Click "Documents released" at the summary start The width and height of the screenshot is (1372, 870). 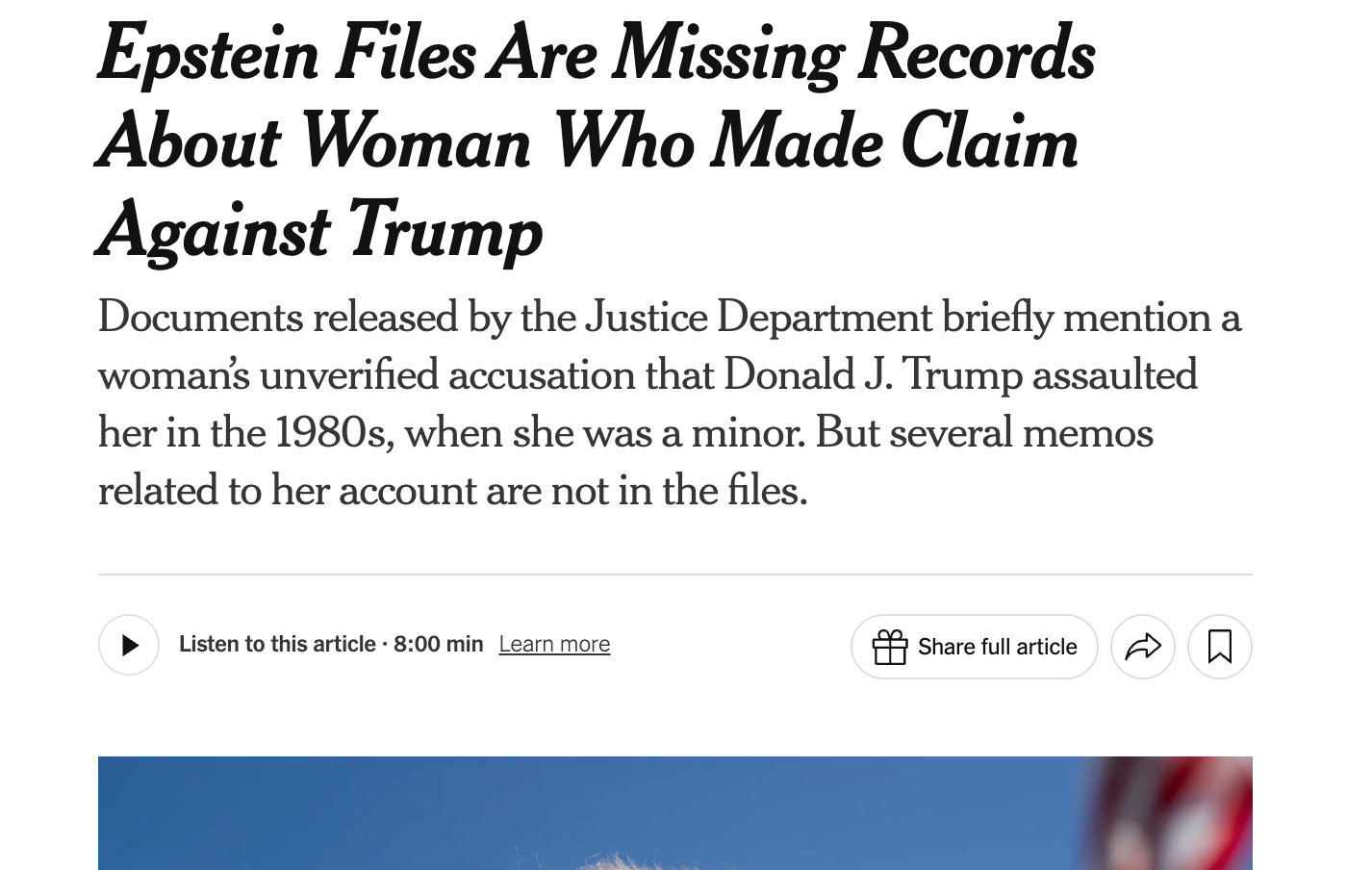point(278,318)
